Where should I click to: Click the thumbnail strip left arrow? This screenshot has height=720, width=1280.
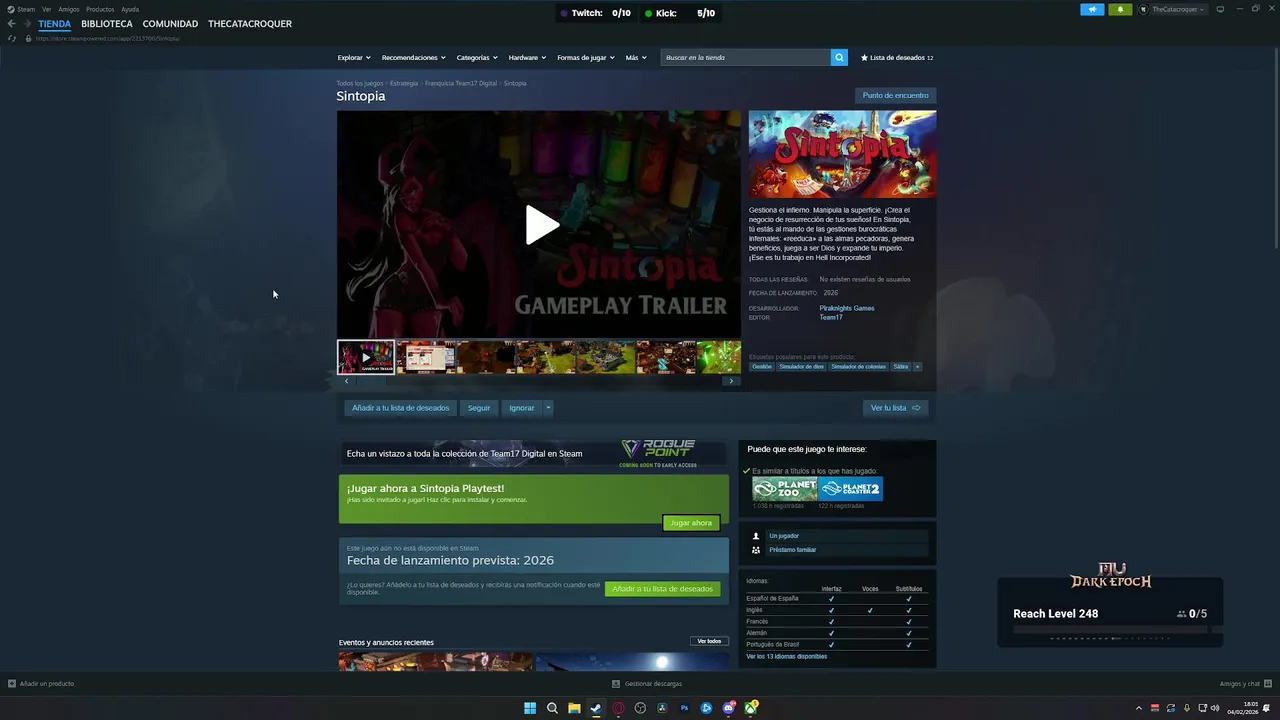(x=347, y=381)
